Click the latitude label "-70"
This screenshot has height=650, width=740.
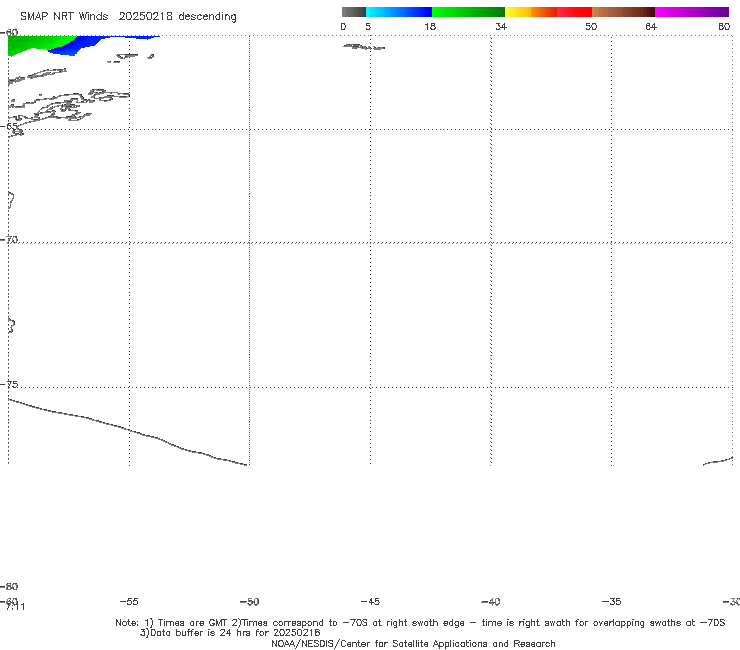click(x=9, y=239)
